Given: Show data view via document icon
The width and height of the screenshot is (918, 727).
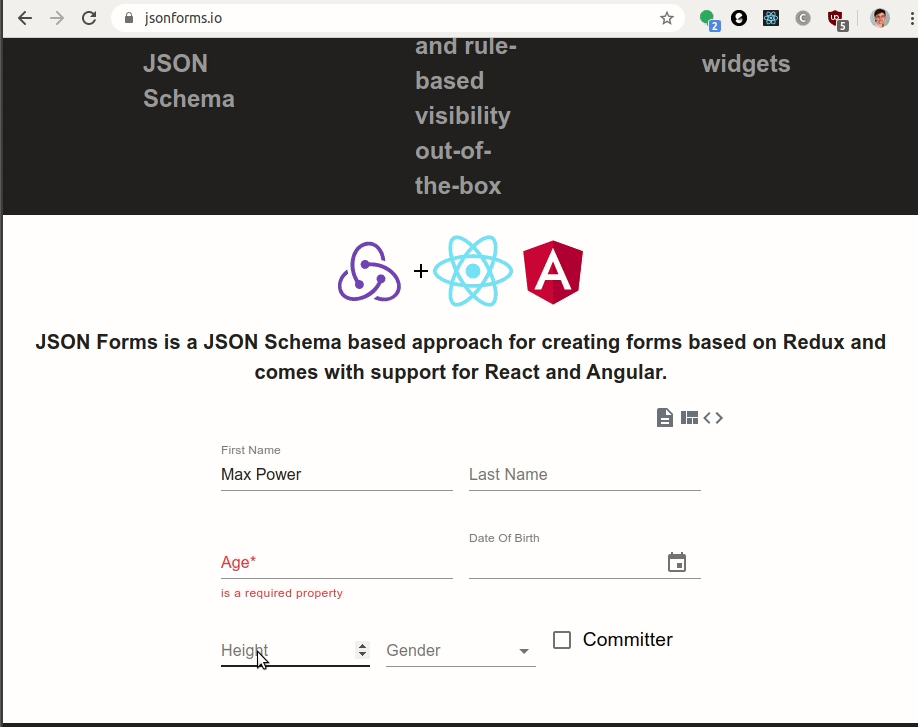Looking at the screenshot, I should [664, 418].
